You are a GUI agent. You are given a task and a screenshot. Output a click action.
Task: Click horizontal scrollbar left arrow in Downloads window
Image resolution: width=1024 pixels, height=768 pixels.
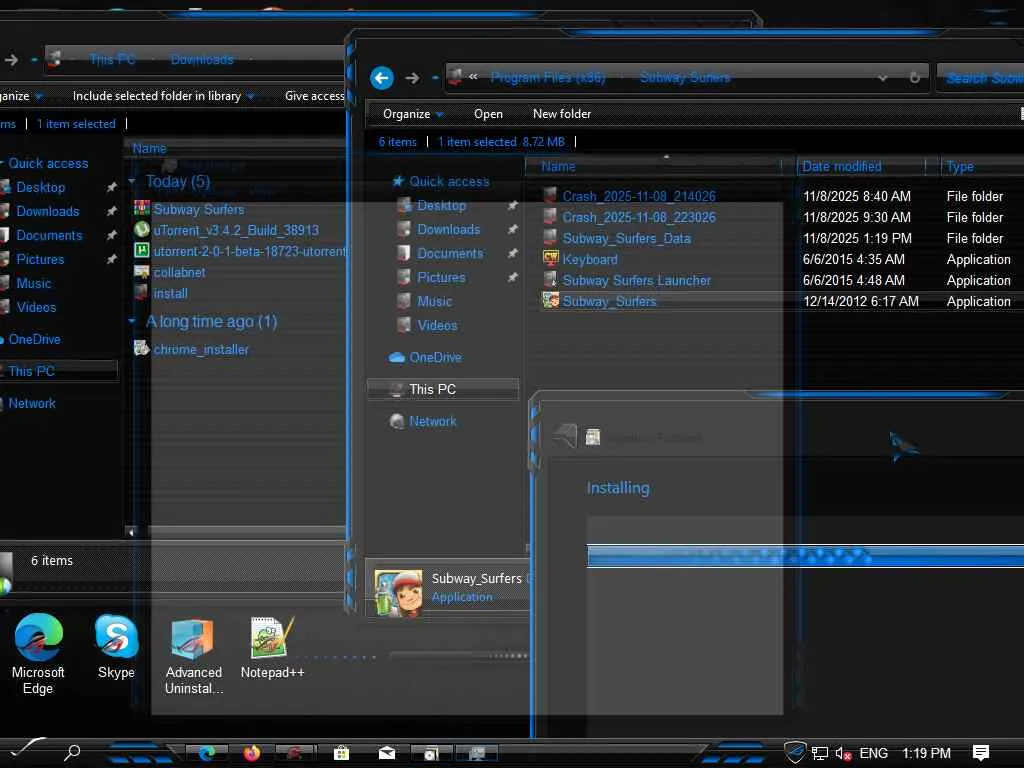[x=131, y=532]
